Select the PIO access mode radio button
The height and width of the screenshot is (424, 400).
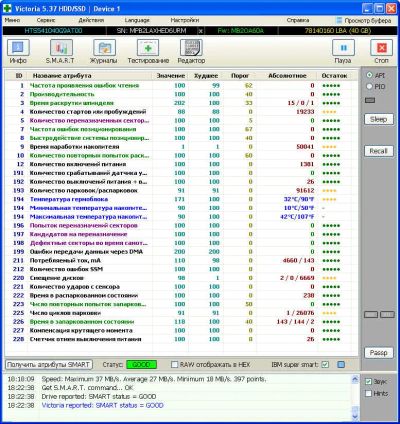pyautogui.click(x=369, y=86)
